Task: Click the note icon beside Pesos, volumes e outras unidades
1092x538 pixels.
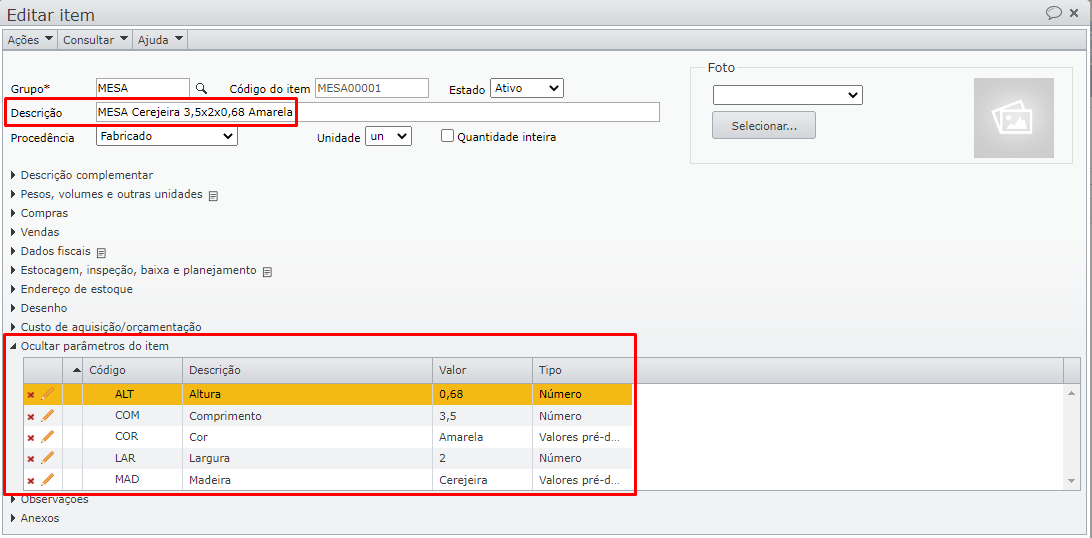Action: point(214,196)
